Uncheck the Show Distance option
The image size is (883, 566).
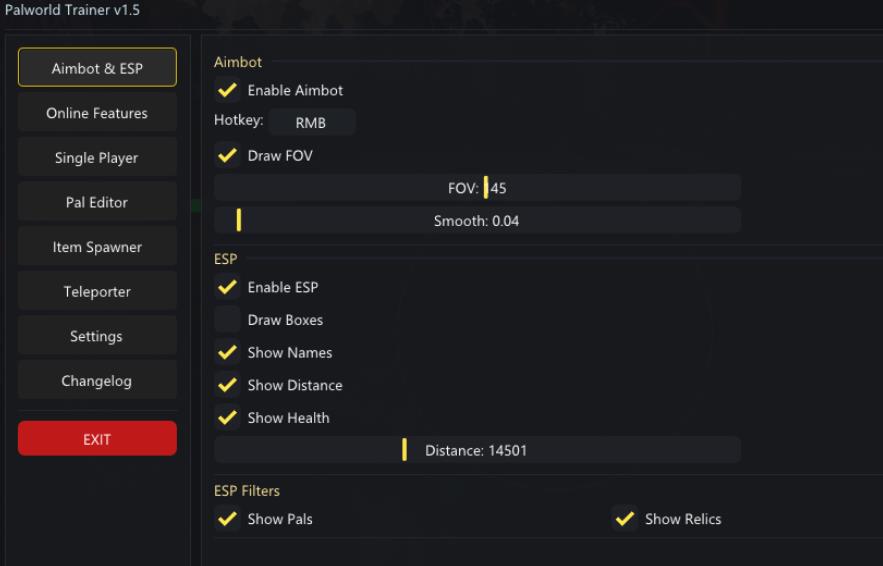(228, 385)
